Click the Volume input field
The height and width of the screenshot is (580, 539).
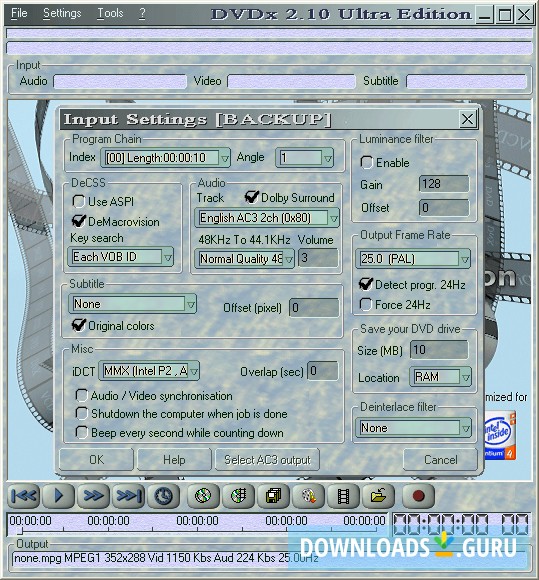319,258
